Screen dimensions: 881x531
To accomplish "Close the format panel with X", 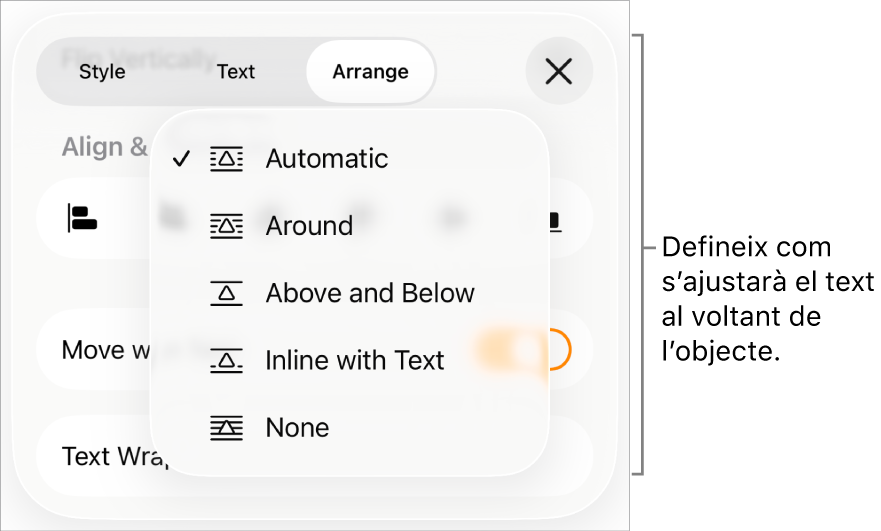I will click(x=558, y=71).
